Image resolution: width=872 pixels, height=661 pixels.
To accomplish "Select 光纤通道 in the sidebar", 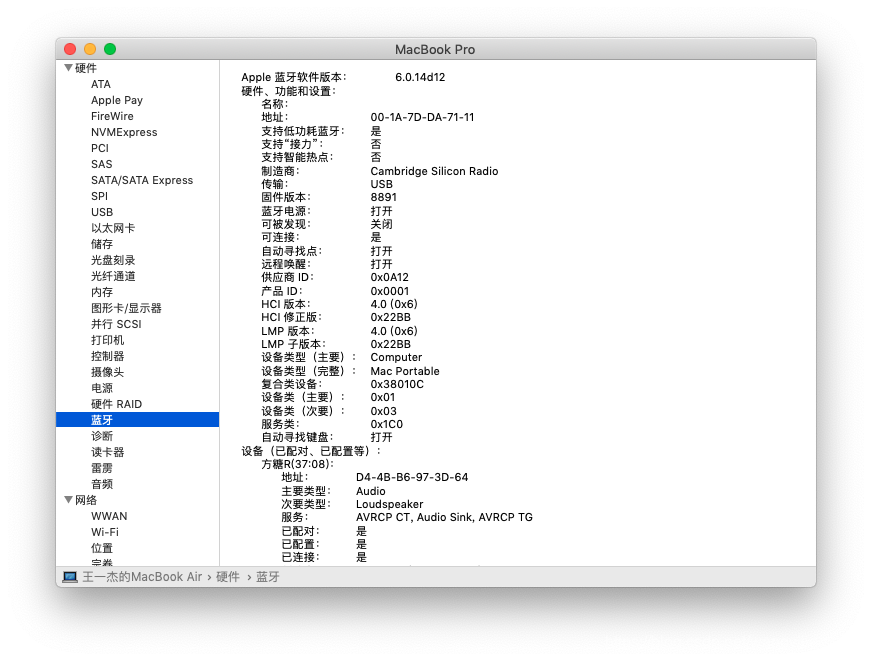I will coord(113,276).
